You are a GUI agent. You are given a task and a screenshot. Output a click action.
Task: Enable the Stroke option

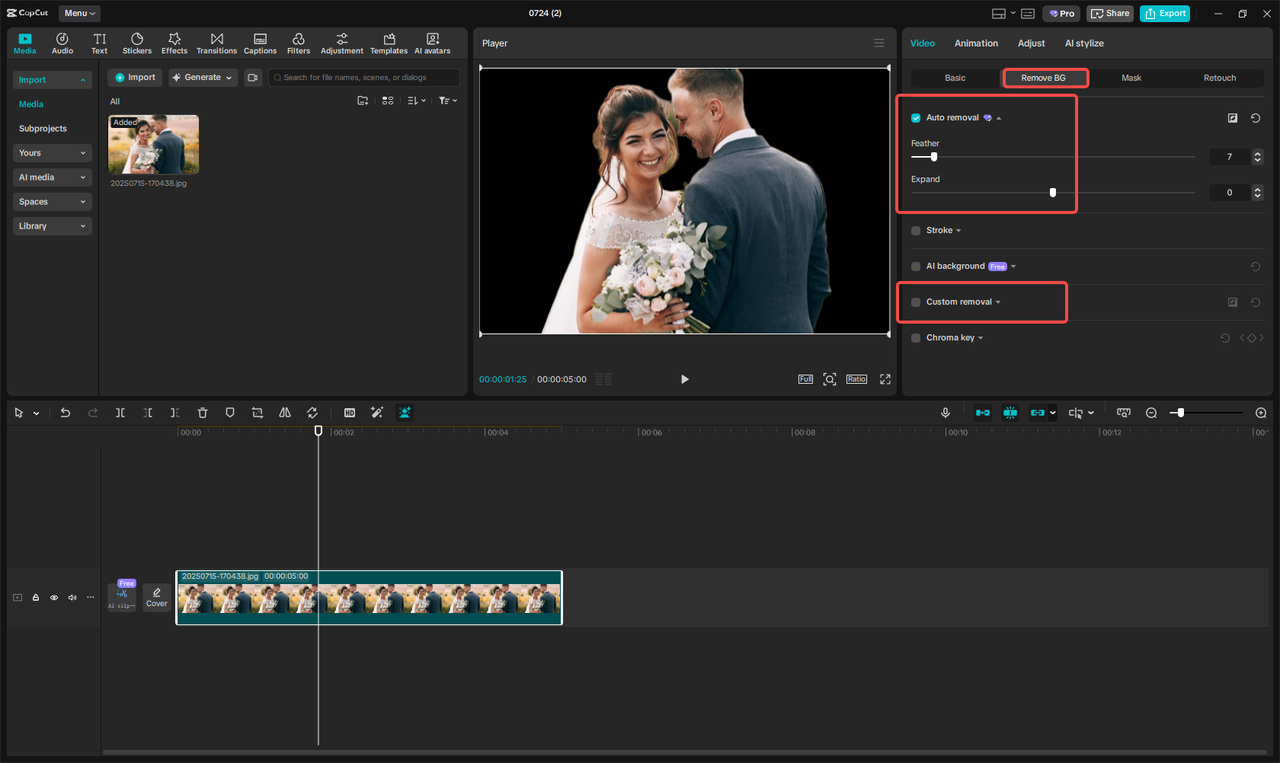(915, 230)
